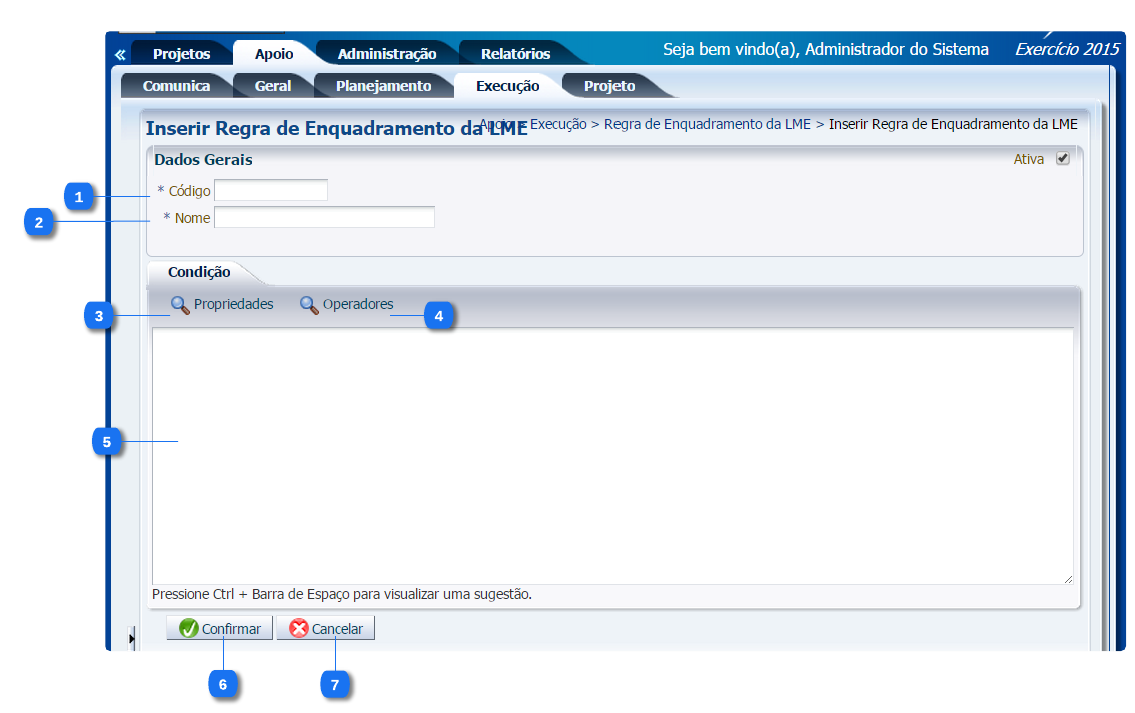Follow the Regra de Enquadramento breadcrumb link
The image size is (1135, 713).
tap(707, 125)
